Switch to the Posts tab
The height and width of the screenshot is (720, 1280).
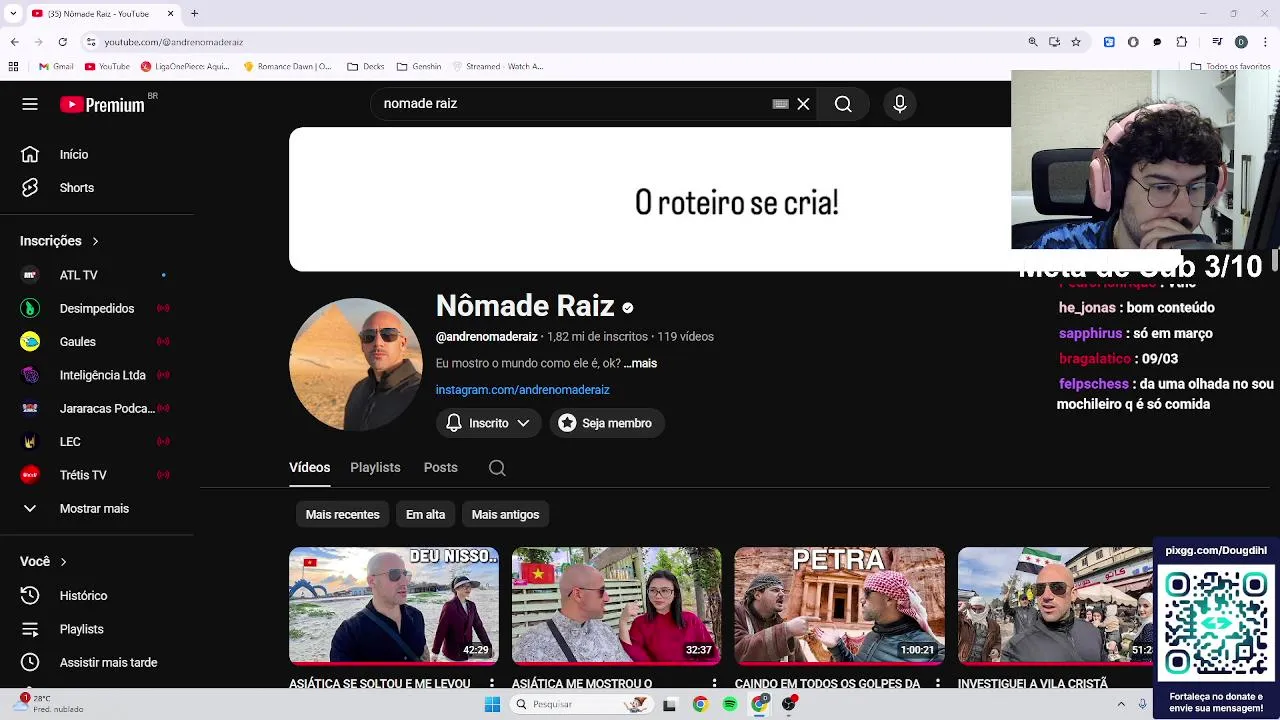click(x=440, y=467)
